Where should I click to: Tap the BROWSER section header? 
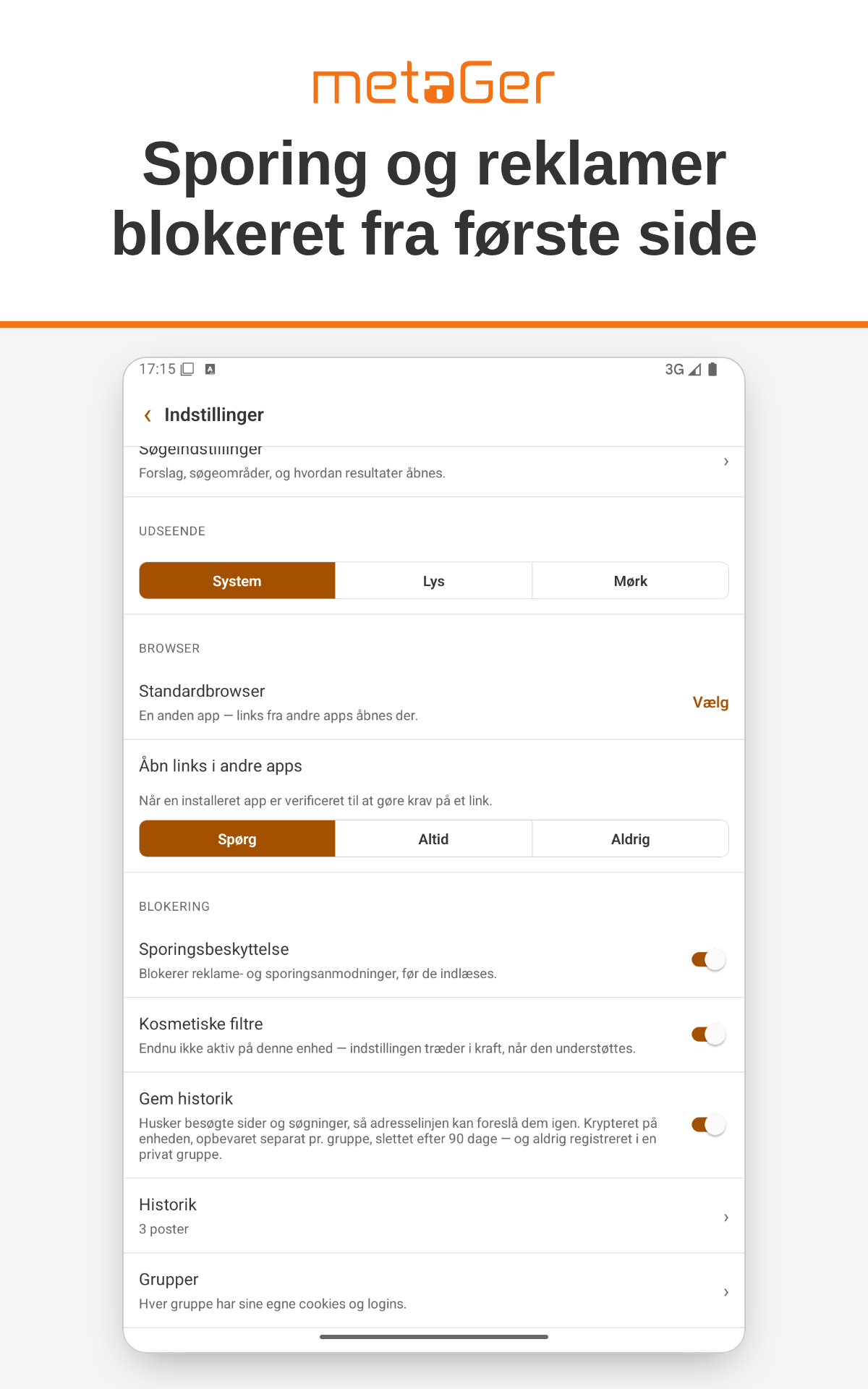tap(169, 648)
